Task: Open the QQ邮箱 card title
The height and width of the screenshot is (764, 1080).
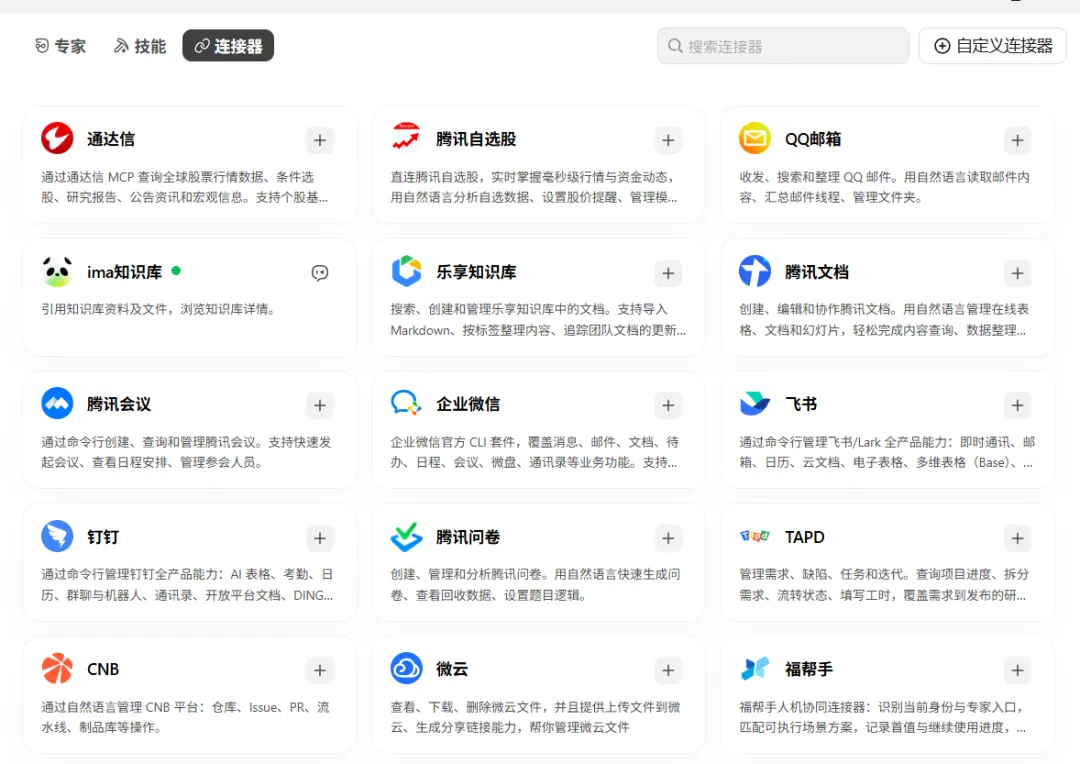Action: 813,139
